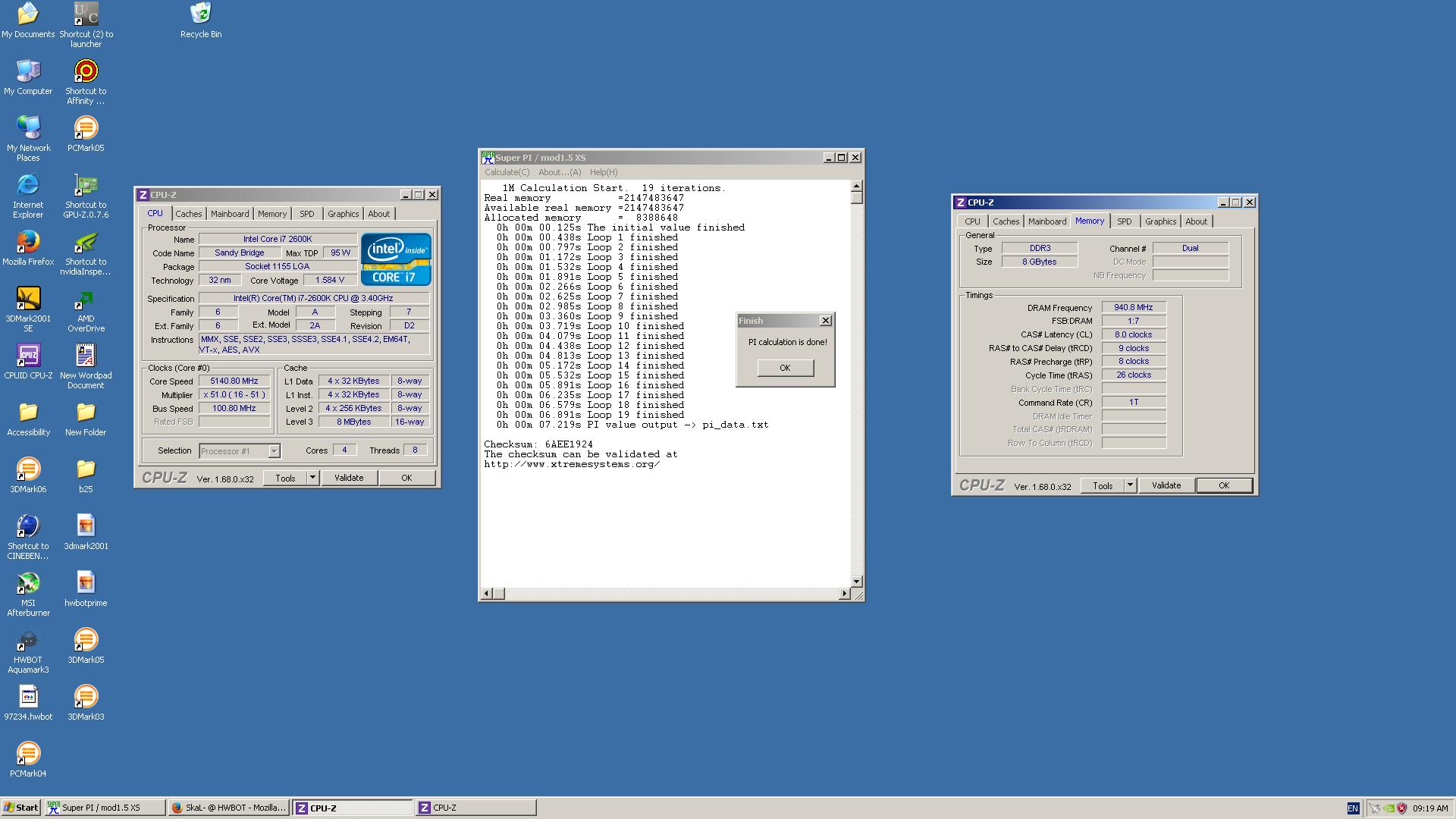The height and width of the screenshot is (819, 1456).
Task: Open hwbotprime desktop icon
Action: (86, 589)
